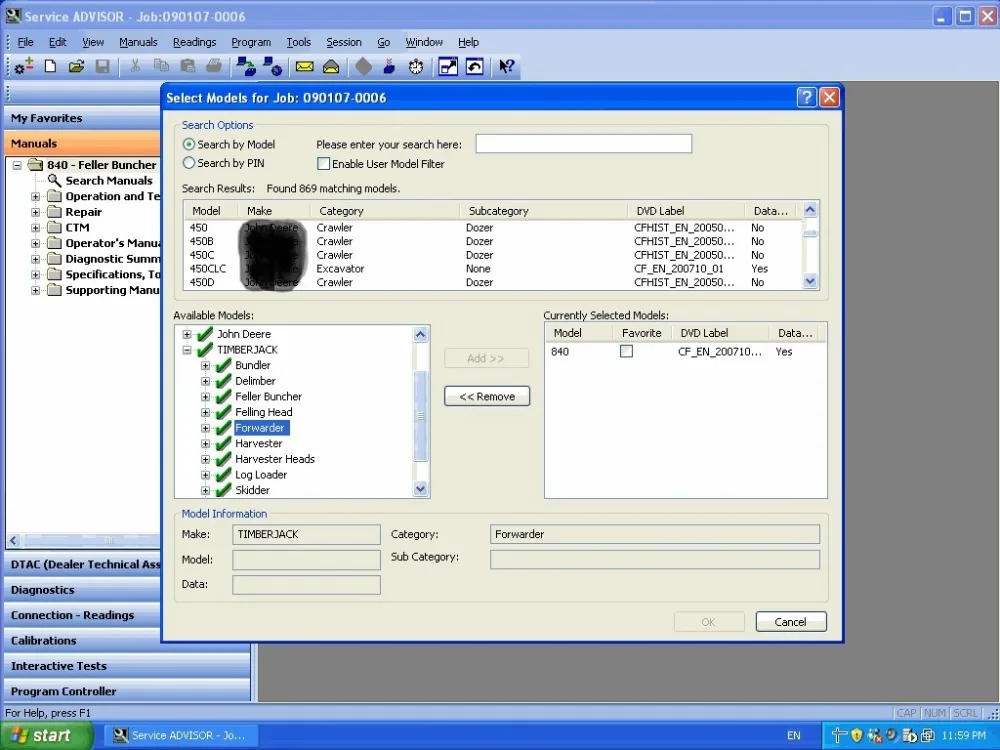Tick the Favorite checkbox for model 840
1000x750 pixels.
click(626, 352)
